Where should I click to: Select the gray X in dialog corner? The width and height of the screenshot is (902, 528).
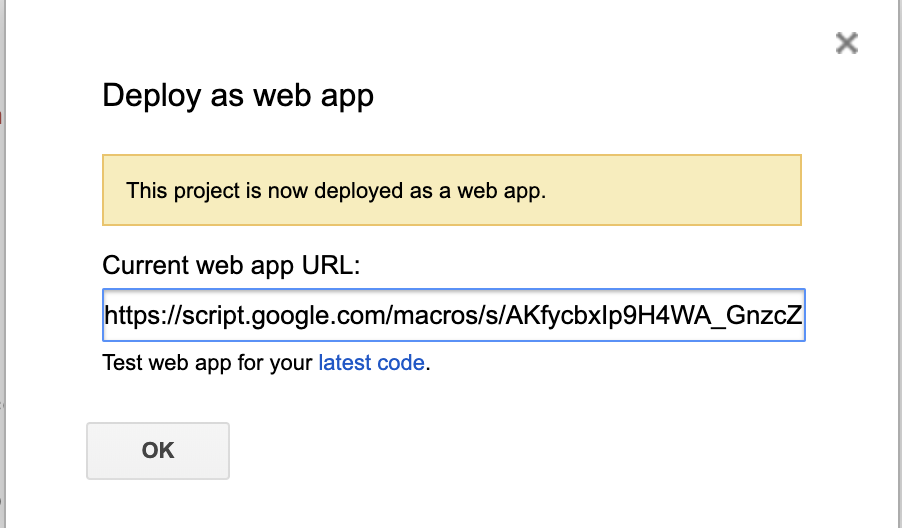(x=847, y=43)
